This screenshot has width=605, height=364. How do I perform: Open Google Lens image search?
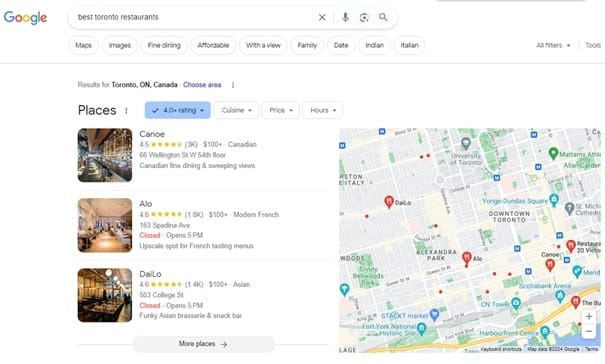[x=364, y=17]
